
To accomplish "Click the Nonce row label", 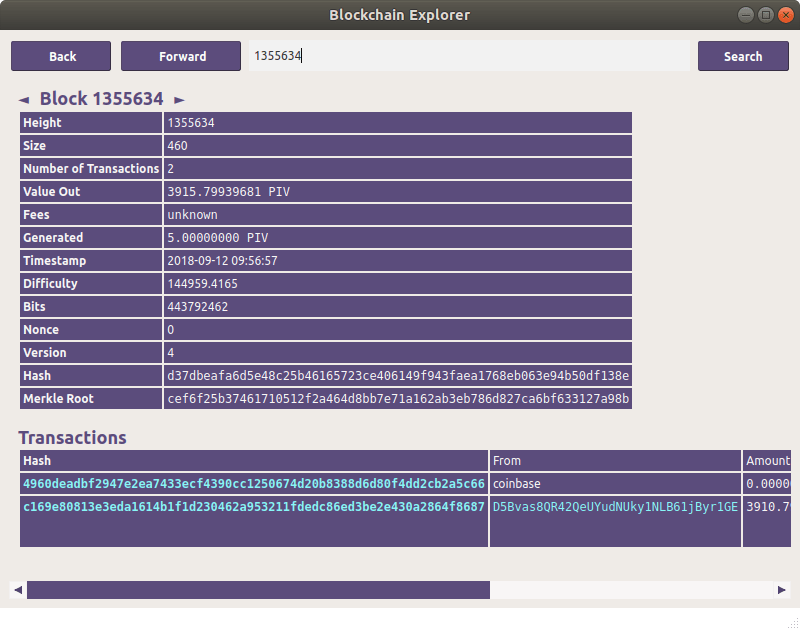I will click(x=41, y=330).
